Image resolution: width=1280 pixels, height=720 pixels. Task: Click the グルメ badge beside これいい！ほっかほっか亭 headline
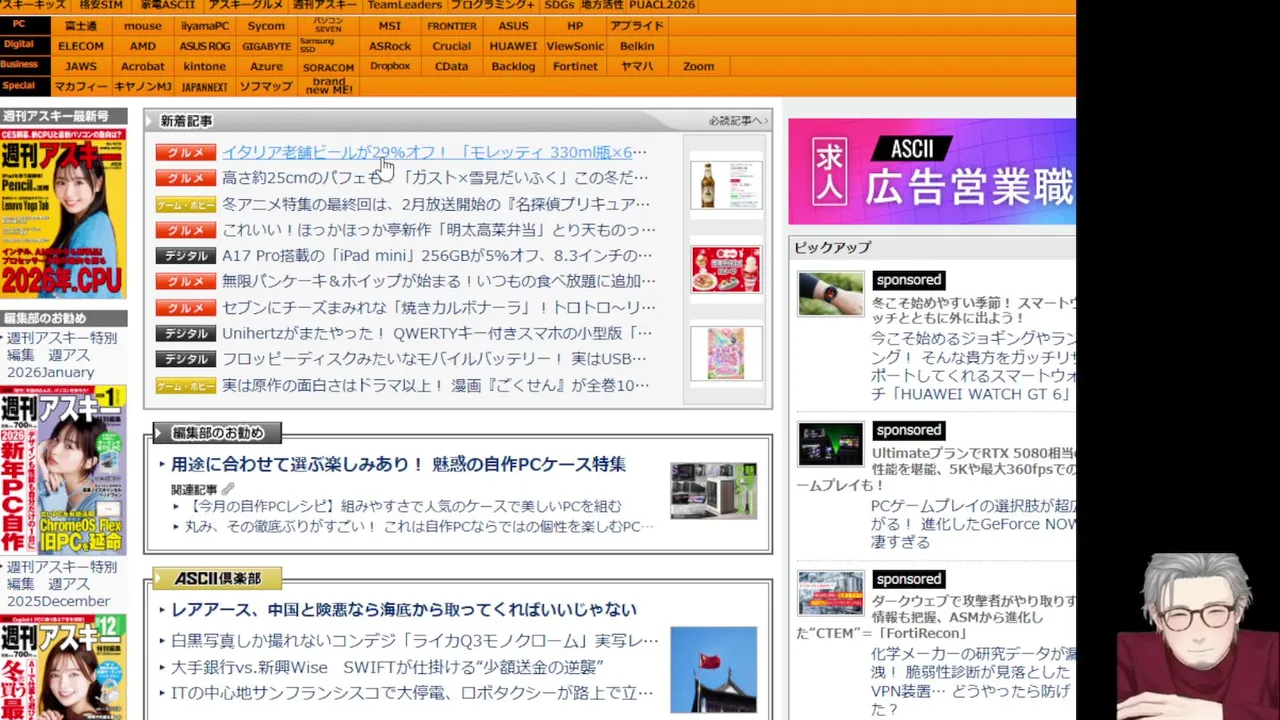(186, 230)
